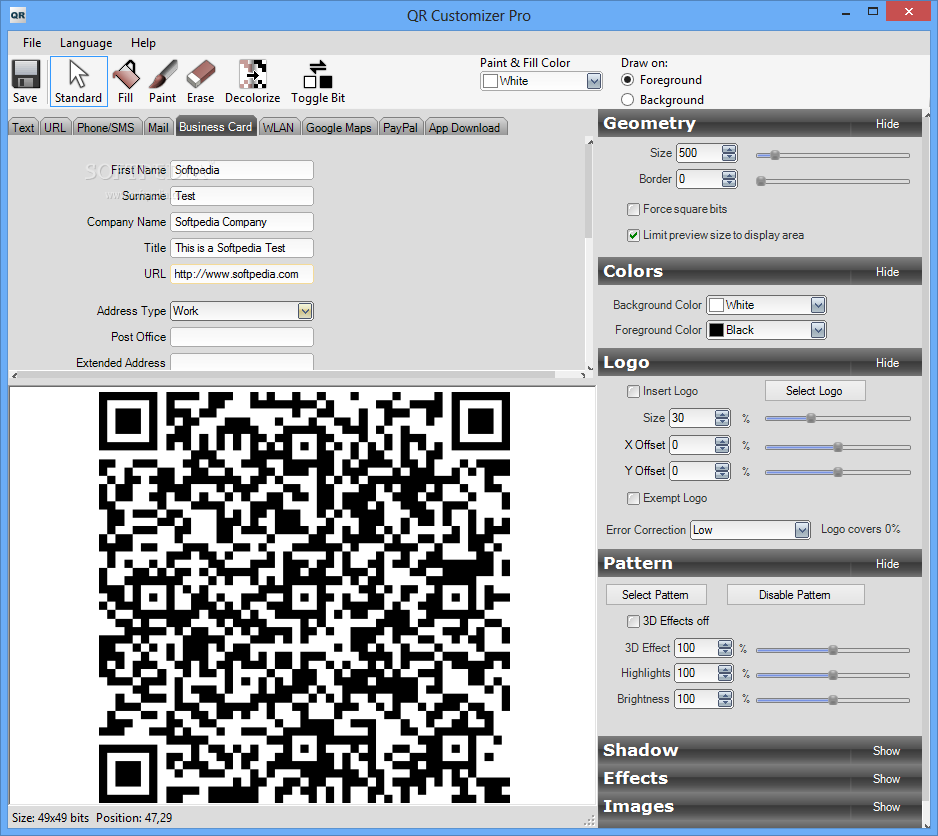
Task: Enable Force square bits checkbox
Action: point(633,209)
